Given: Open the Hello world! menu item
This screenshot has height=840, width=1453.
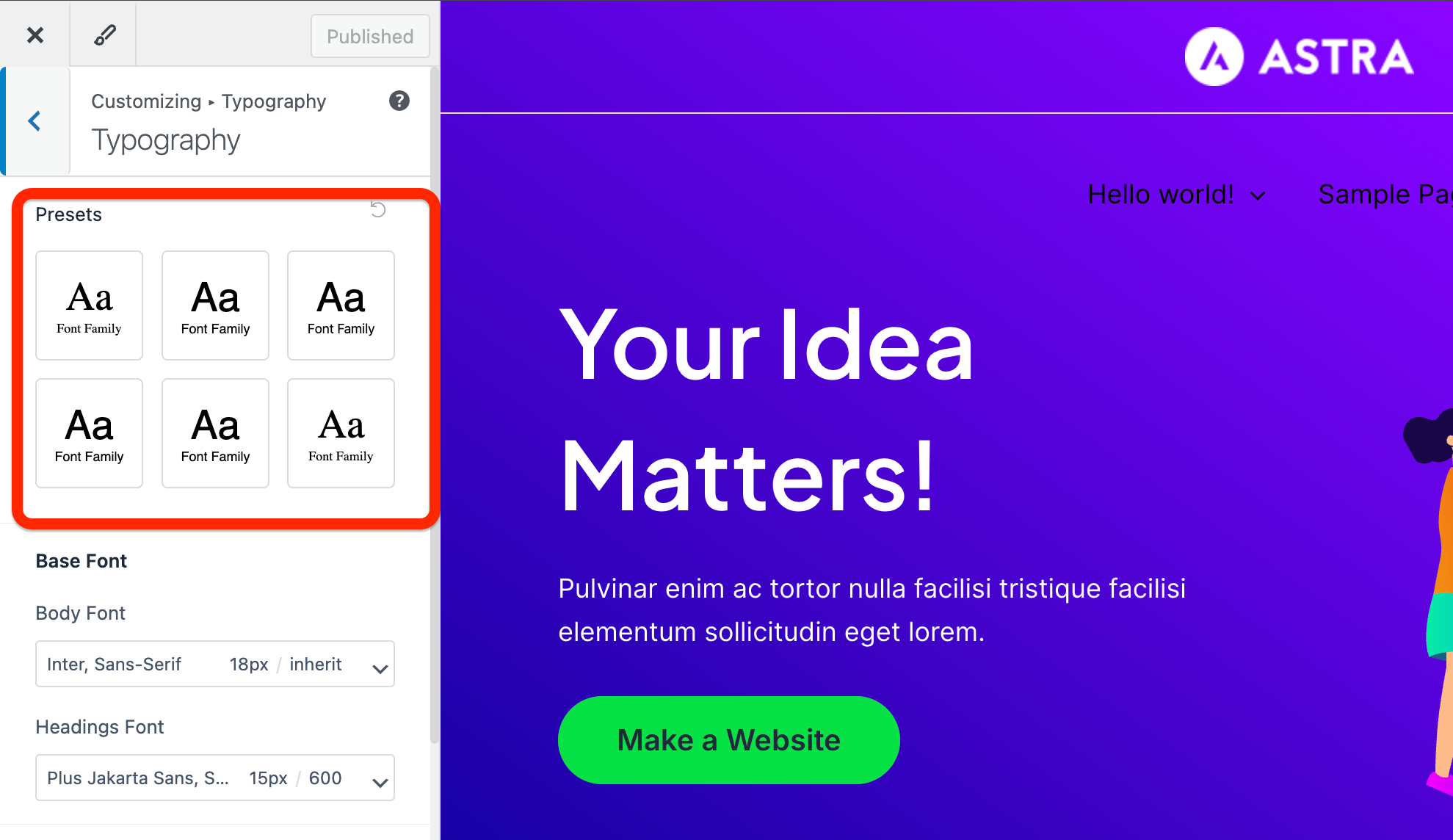Looking at the screenshot, I should [1160, 195].
